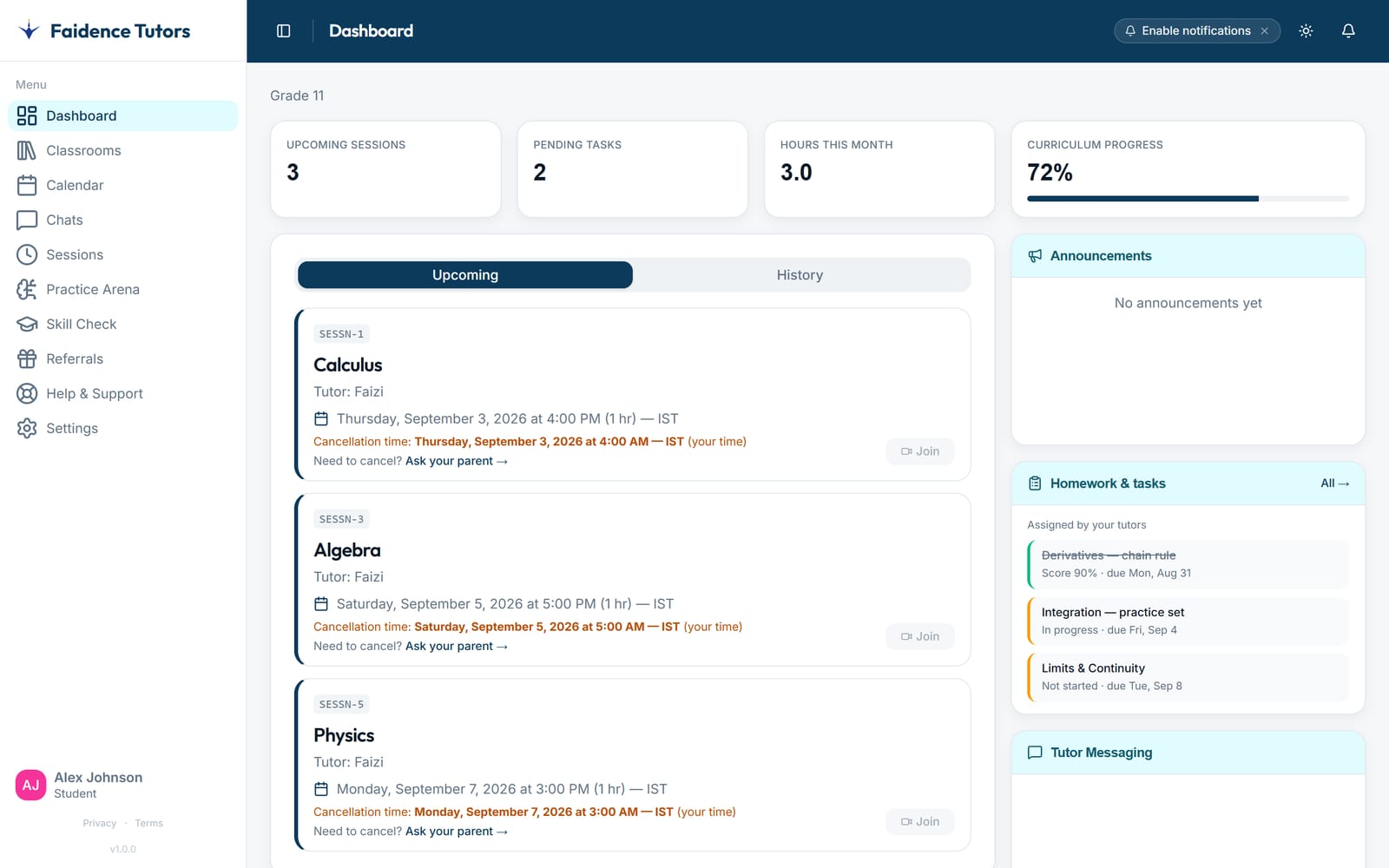
Task: Open Limits & Continuity task
Action: coord(1188,677)
